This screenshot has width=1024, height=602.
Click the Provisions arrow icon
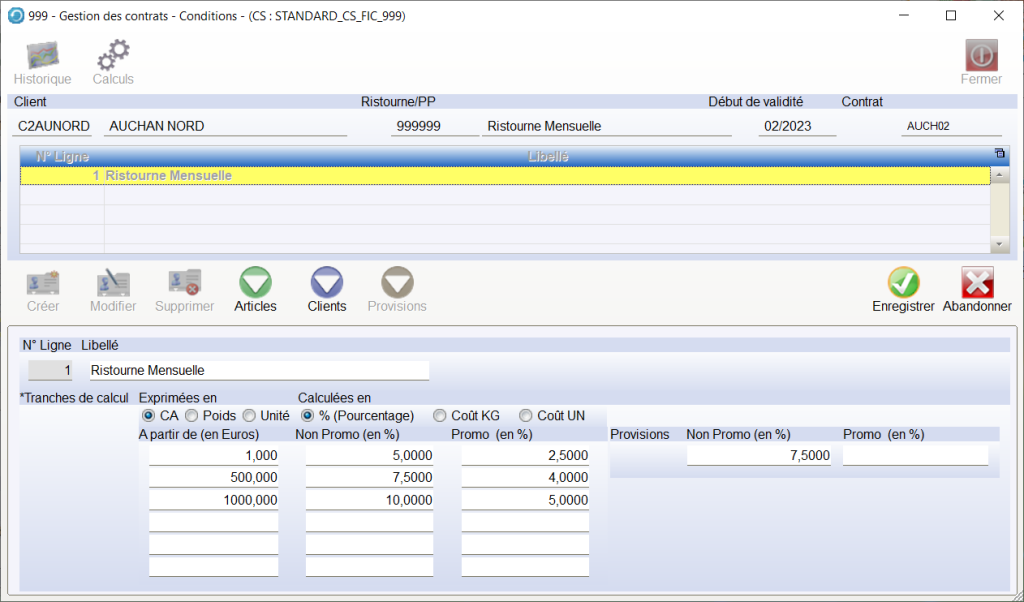397,283
